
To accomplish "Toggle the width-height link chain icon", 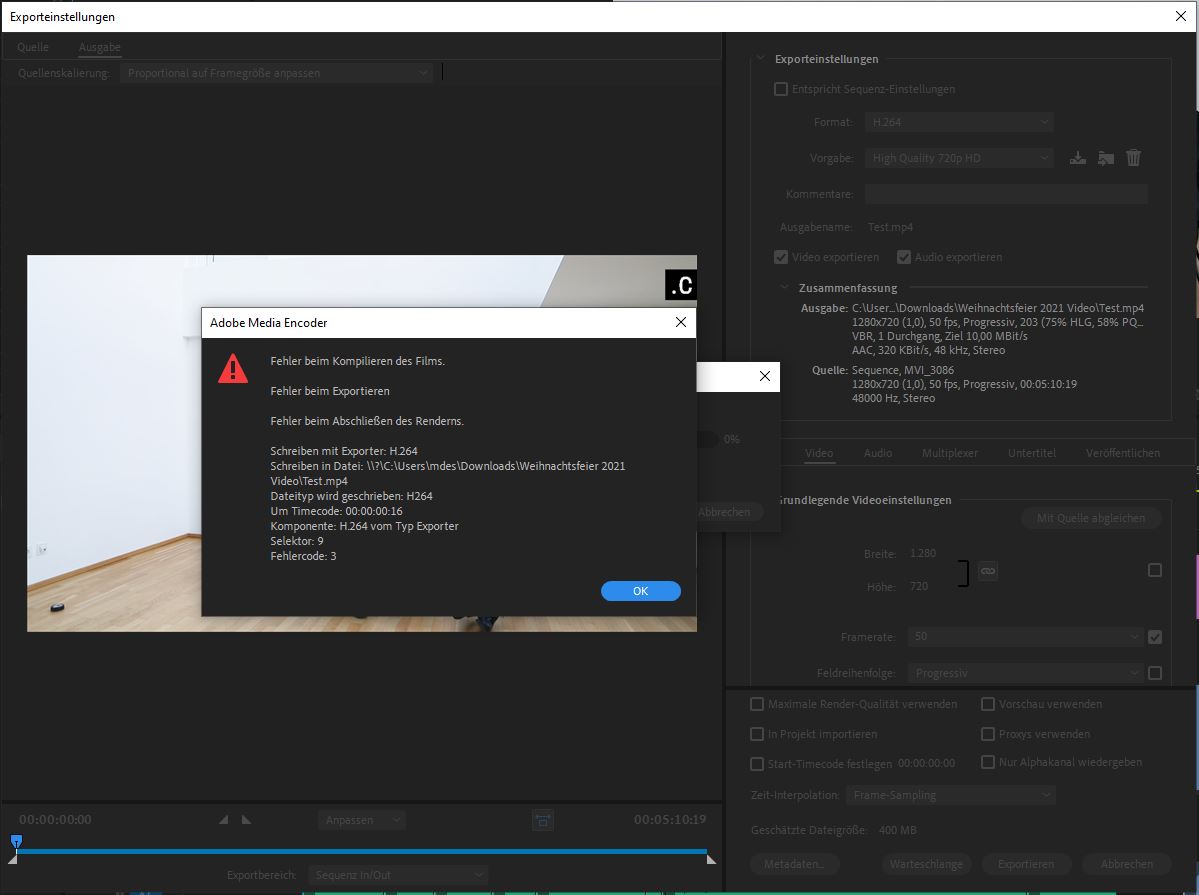I will click(x=987, y=570).
